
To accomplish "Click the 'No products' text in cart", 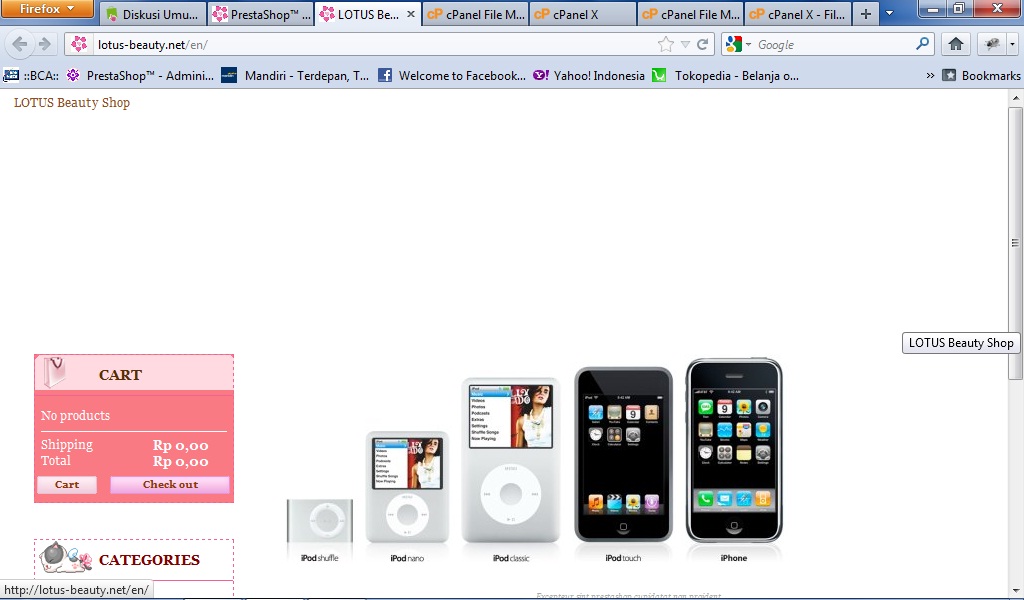I will (x=75, y=415).
